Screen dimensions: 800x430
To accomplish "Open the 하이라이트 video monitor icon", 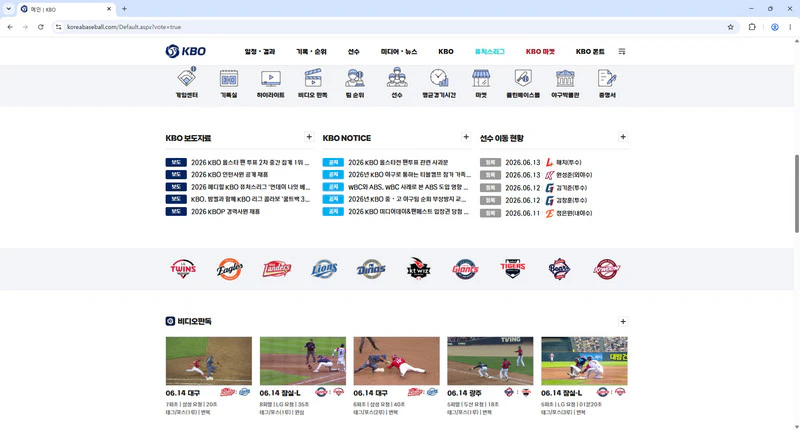I will (x=270, y=79).
